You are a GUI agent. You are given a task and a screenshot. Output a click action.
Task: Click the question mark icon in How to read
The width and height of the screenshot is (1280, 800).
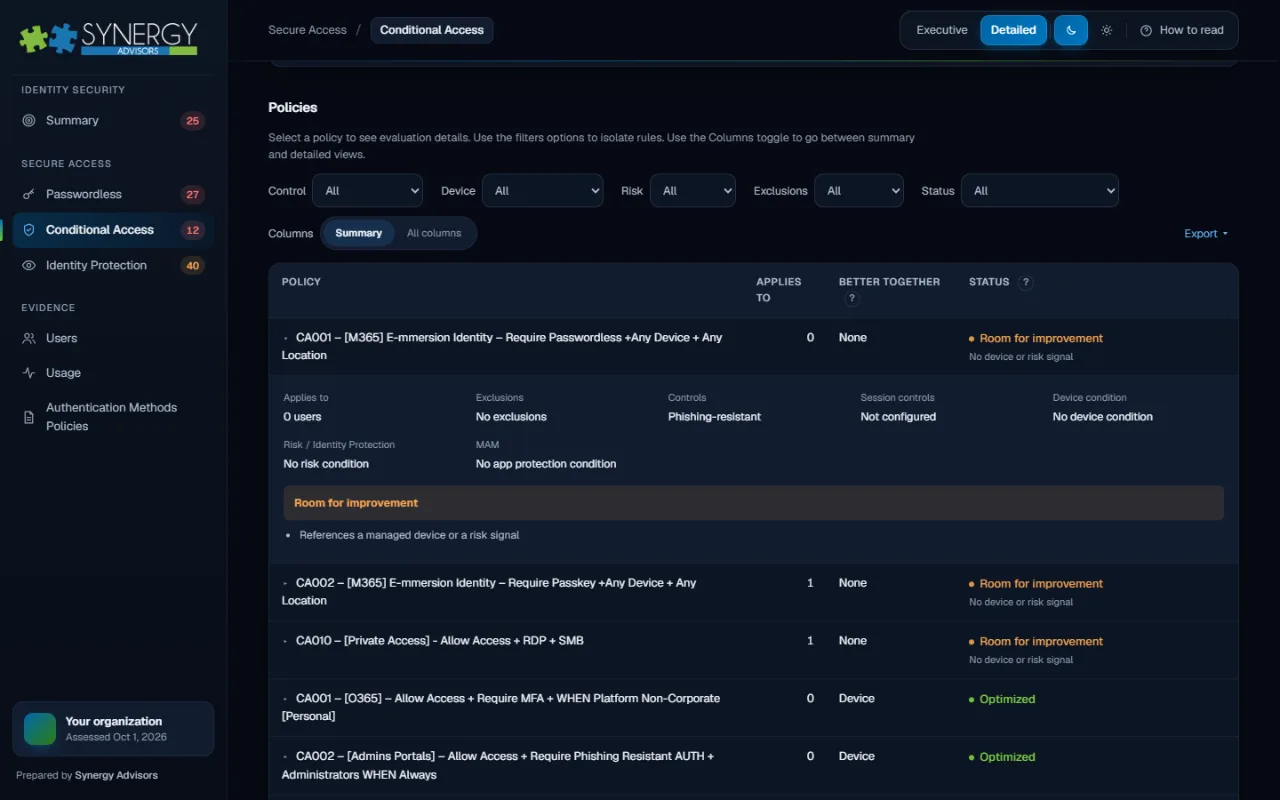[x=1146, y=30]
